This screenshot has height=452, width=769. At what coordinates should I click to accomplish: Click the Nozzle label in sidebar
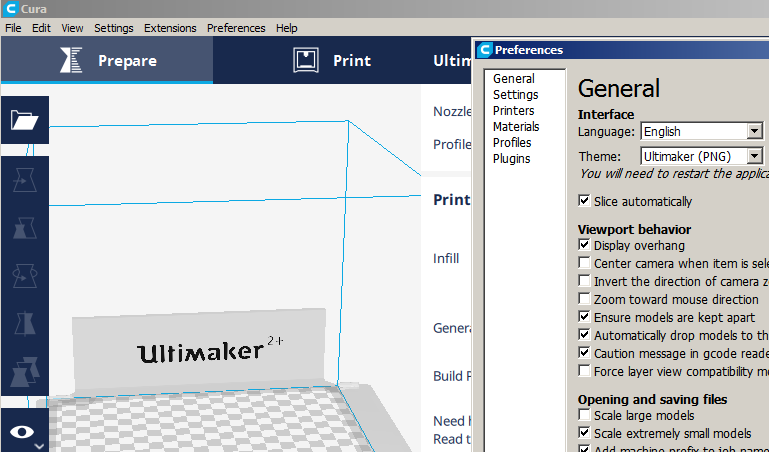[452, 111]
